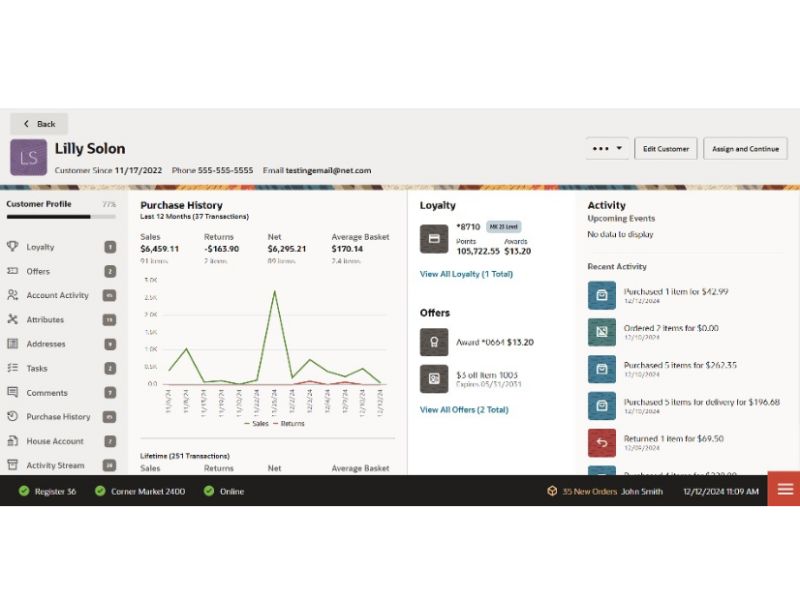Select Purchase History in the sidebar
800x600 pixels.
58,417
